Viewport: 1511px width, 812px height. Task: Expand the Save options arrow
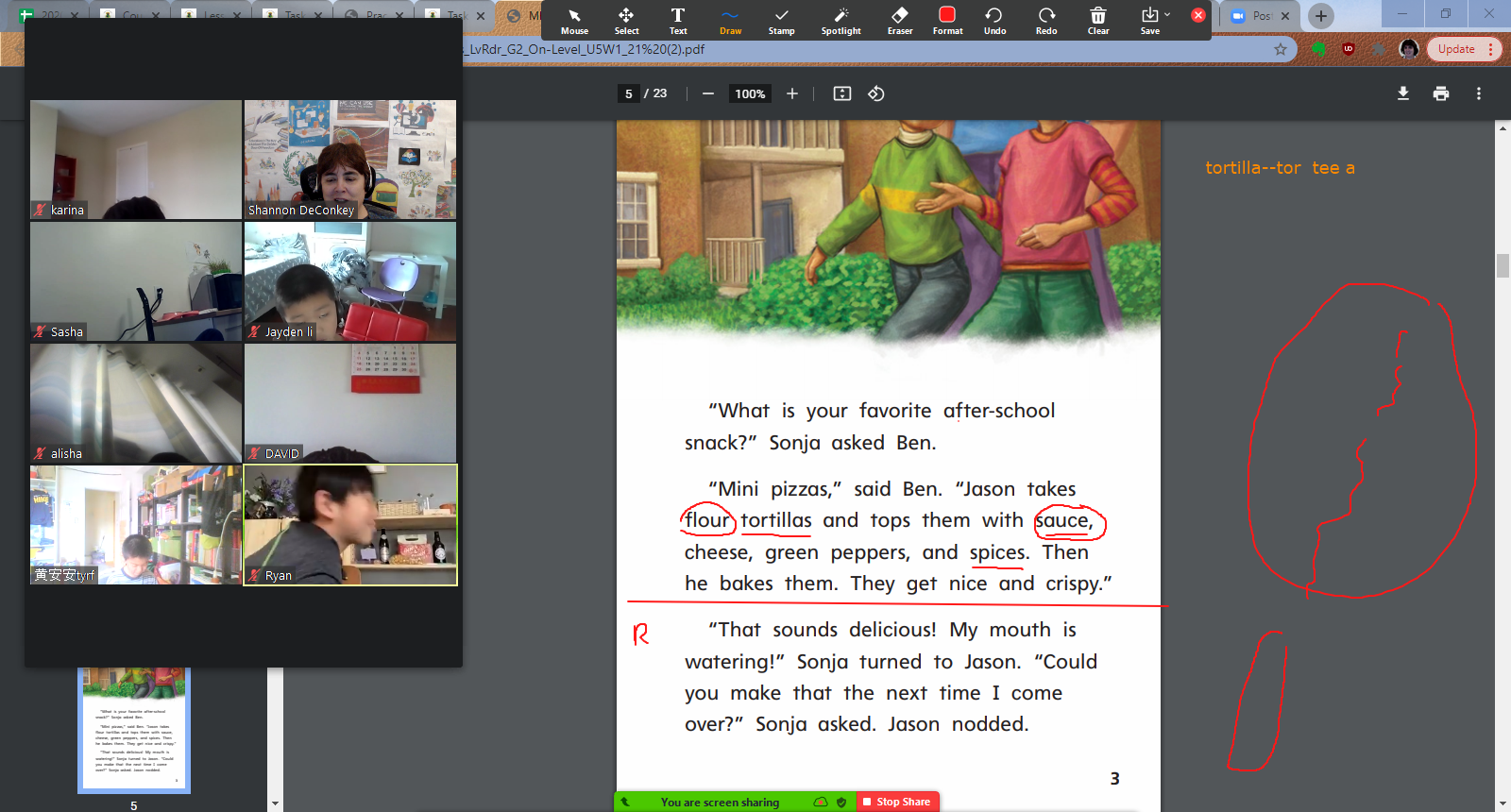(x=1167, y=14)
